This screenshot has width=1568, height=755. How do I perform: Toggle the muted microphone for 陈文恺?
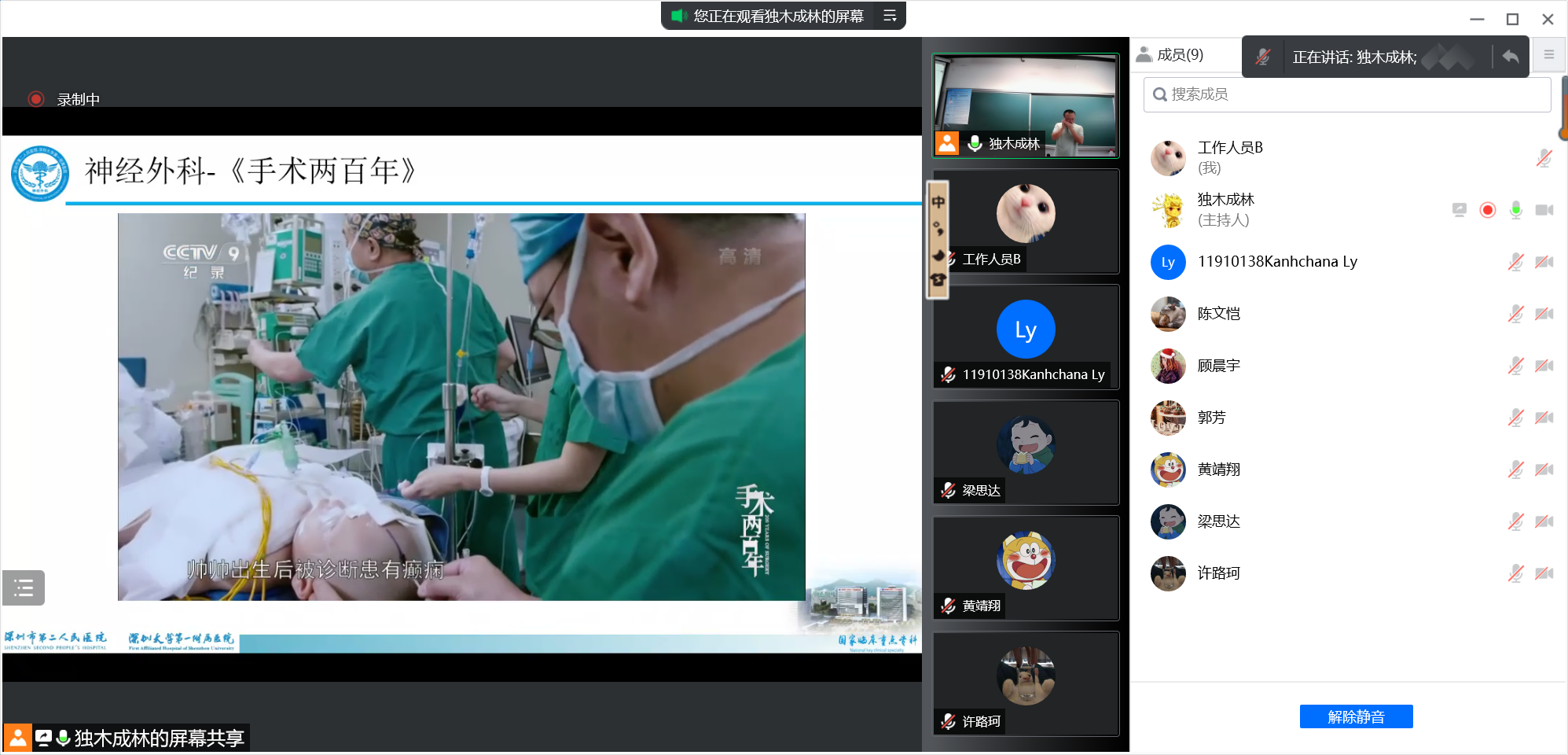pyautogui.click(x=1516, y=314)
